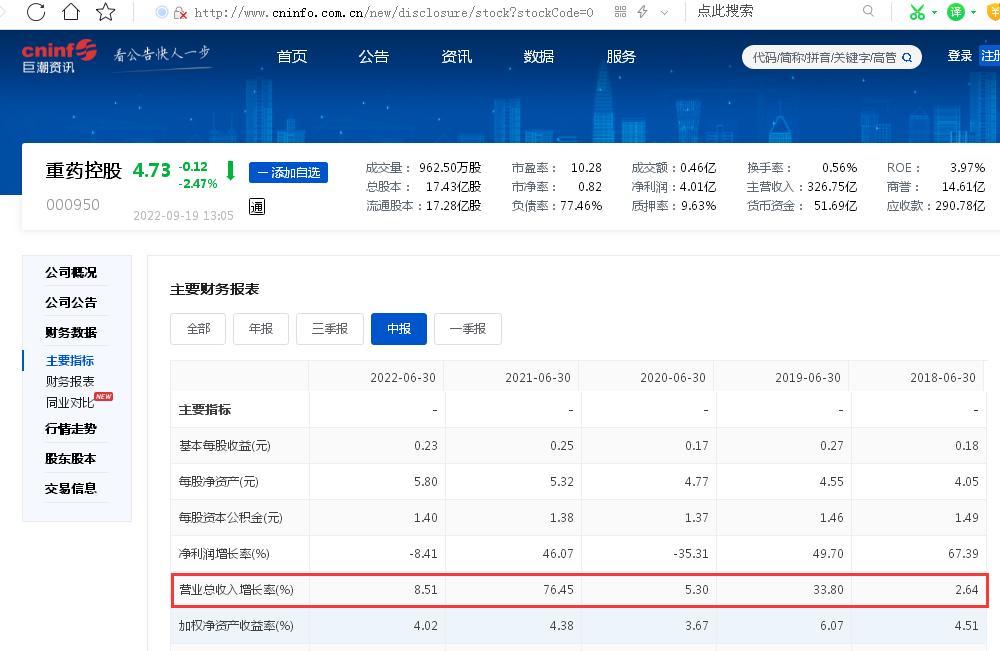Screen dimensions: 1000x651
Task: Open 财务报表 in sidebar
Action: 70,382
